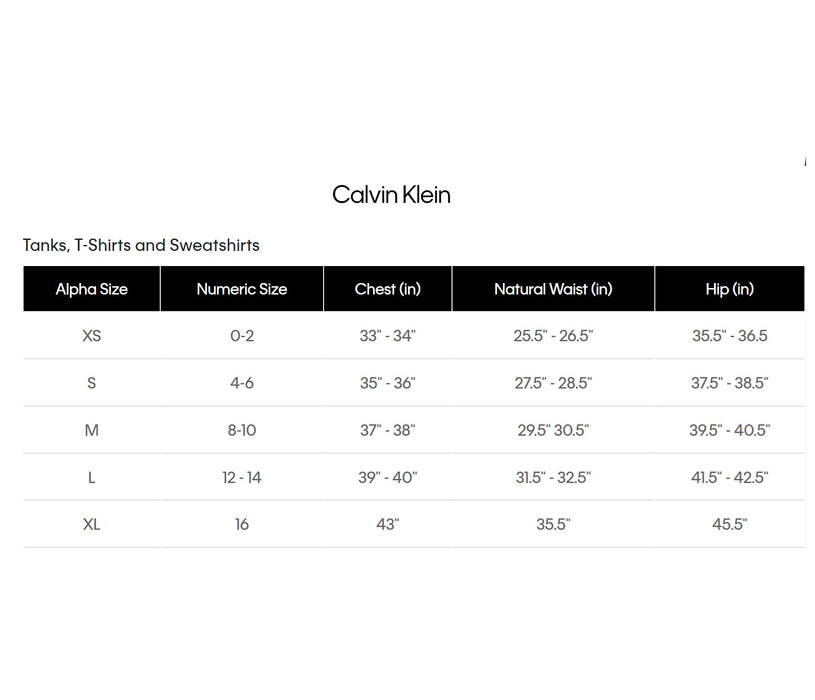Screen dimensions: 815x700
Task: Click the XS alpha size cell
Action: [92, 336]
